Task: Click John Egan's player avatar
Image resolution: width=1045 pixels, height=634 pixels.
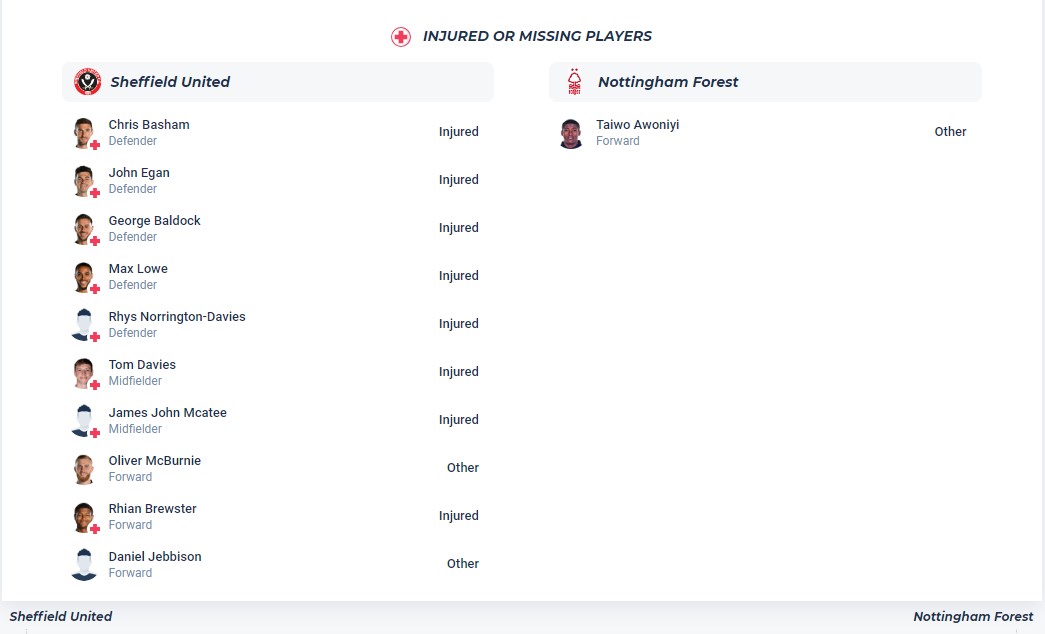Action: pyautogui.click(x=85, y=180)
